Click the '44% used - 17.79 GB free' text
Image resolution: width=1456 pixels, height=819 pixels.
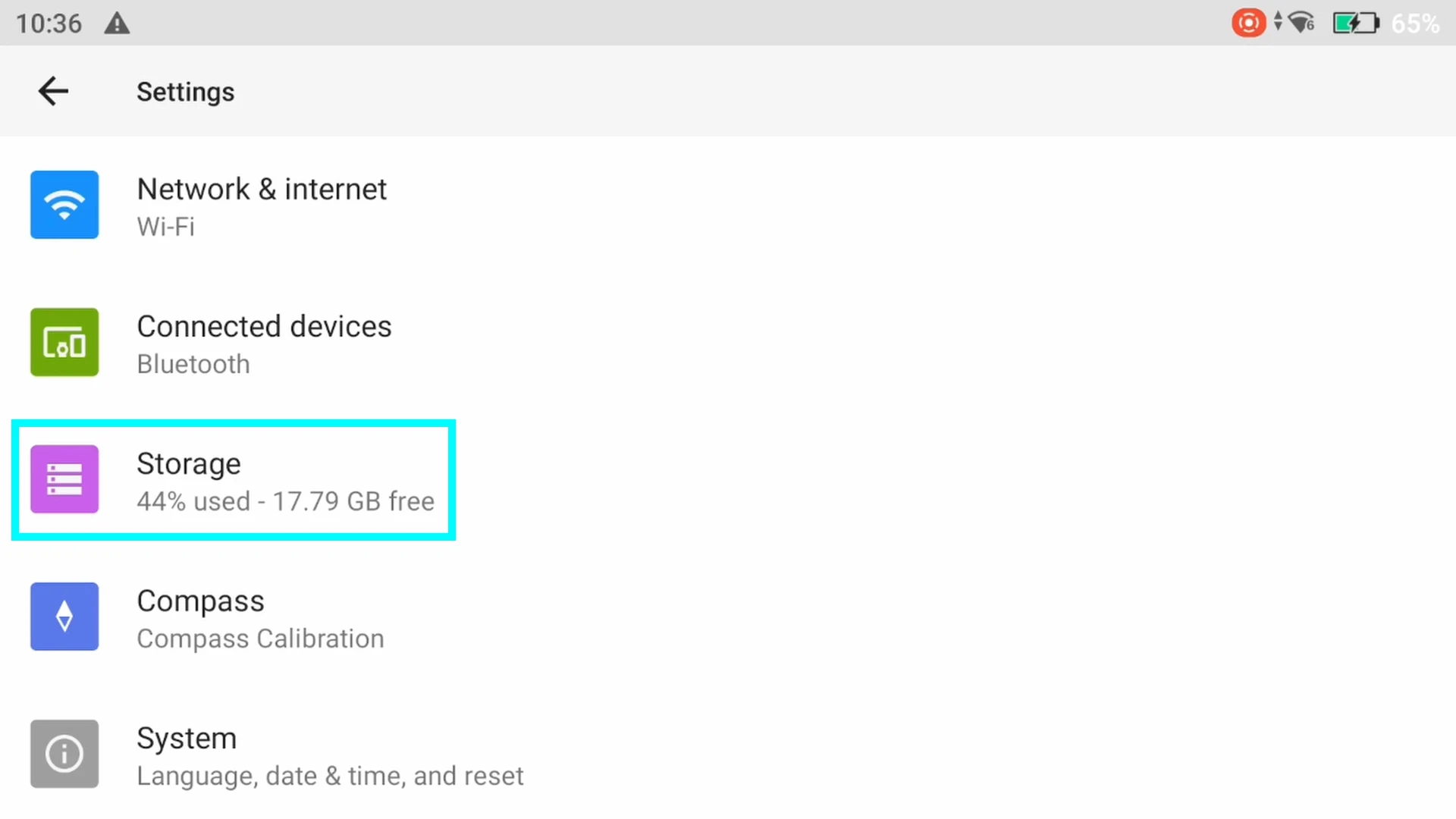286,501
